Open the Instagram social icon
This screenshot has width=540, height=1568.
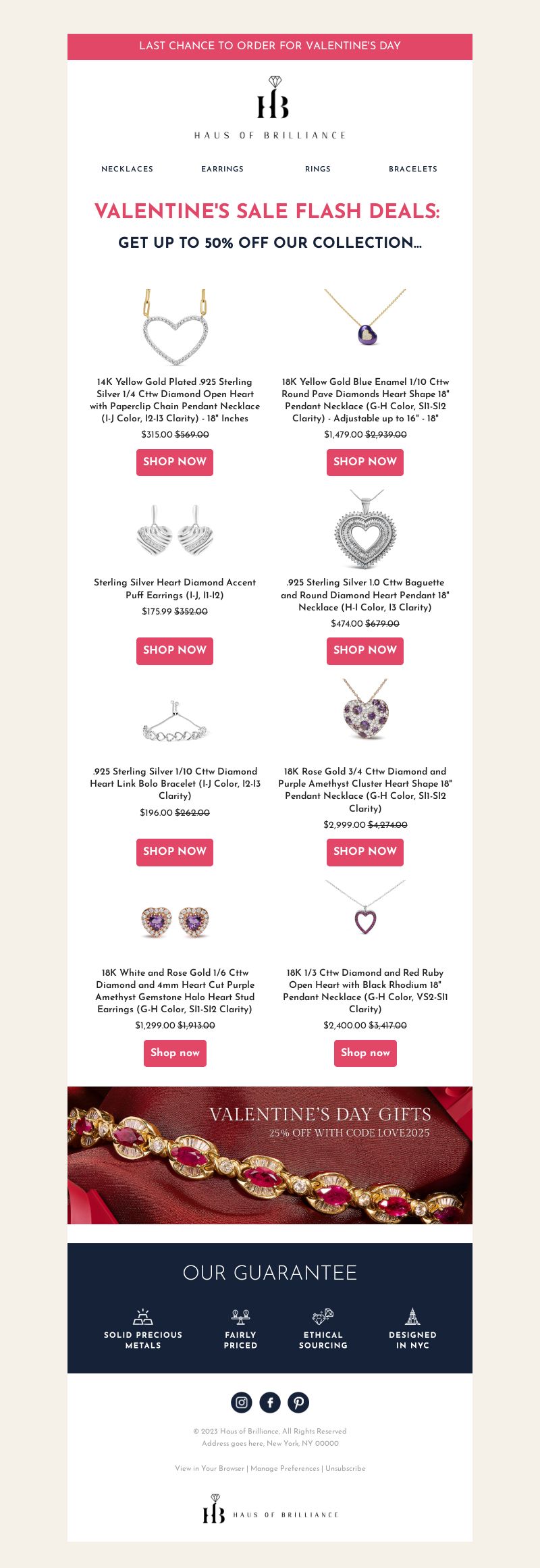[242, 1403]
